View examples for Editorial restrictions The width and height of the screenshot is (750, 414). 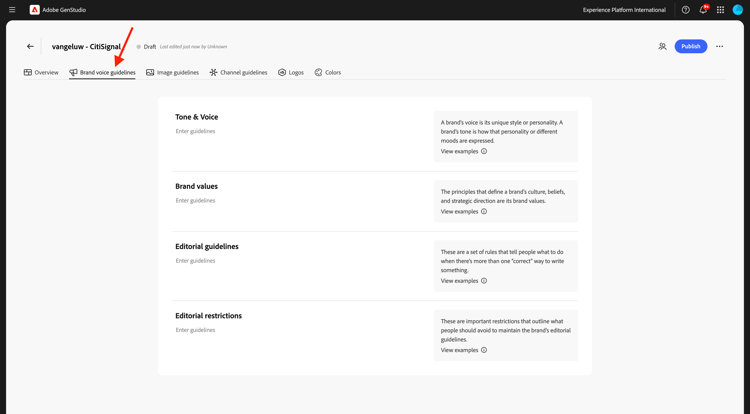pyautogui.click(x=463, y=350)
